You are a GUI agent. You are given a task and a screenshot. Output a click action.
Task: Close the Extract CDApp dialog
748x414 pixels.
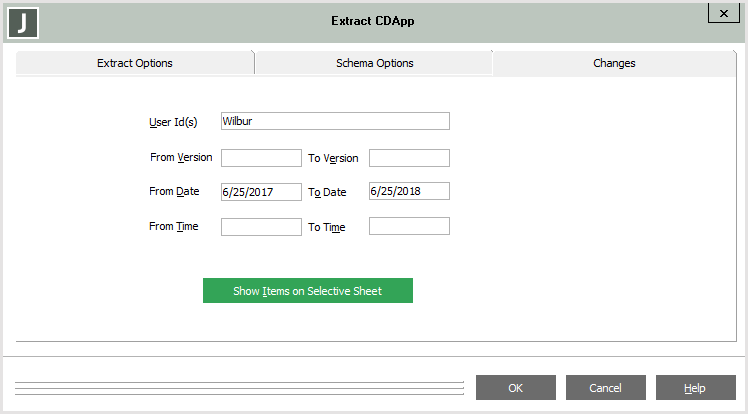tap(723, 13)
